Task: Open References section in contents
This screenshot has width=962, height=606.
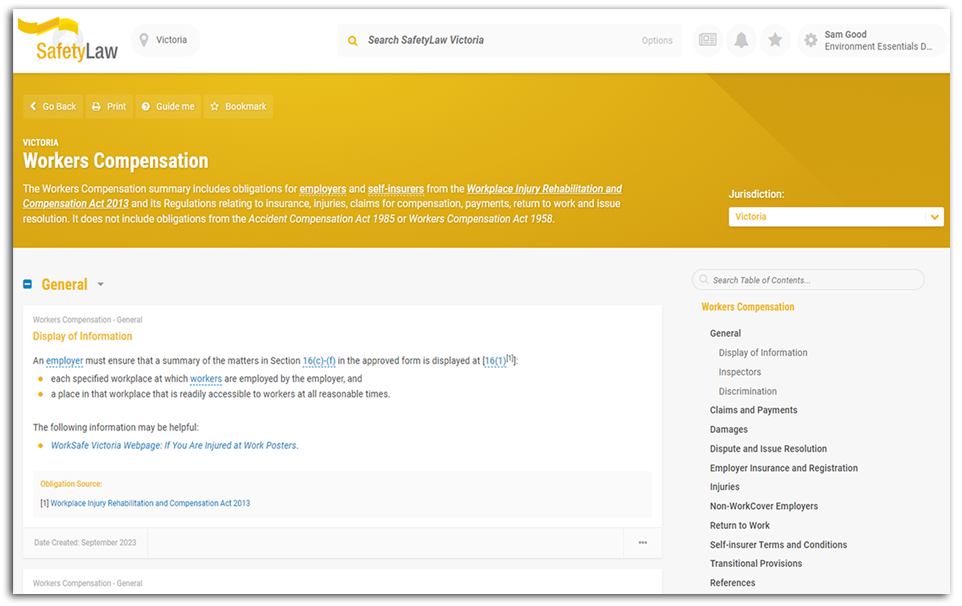Action: click(x=733, y=583)
